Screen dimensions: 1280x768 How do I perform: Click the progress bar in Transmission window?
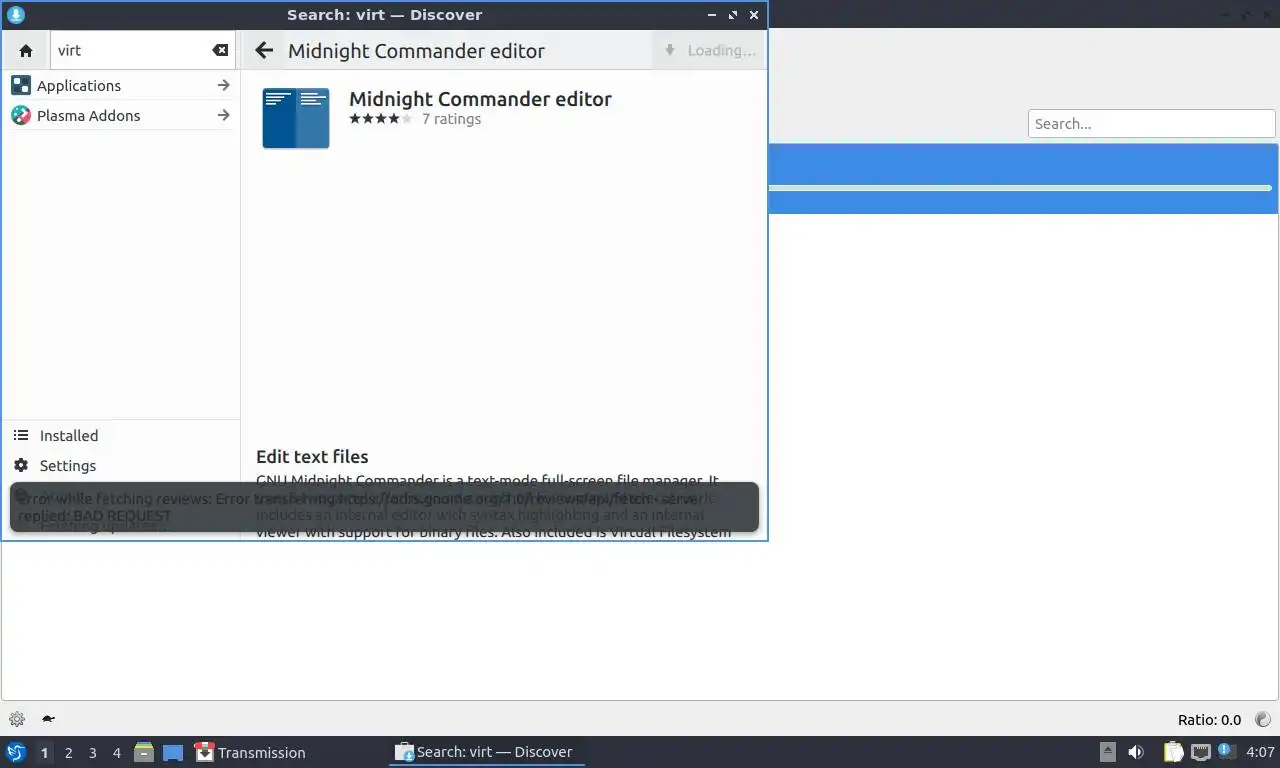tap(1020, 188)
